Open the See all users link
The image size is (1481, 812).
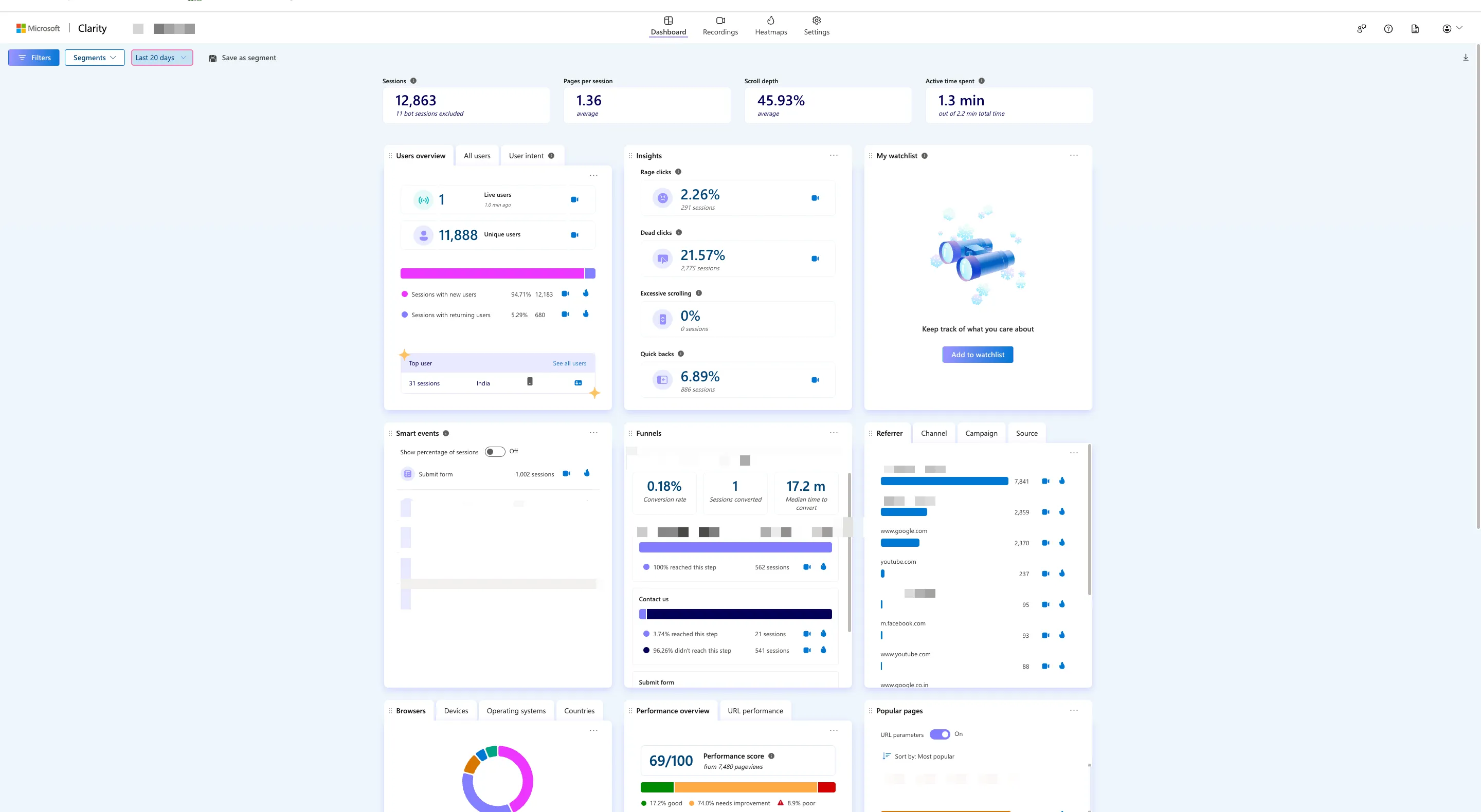(x=569, y=363)
